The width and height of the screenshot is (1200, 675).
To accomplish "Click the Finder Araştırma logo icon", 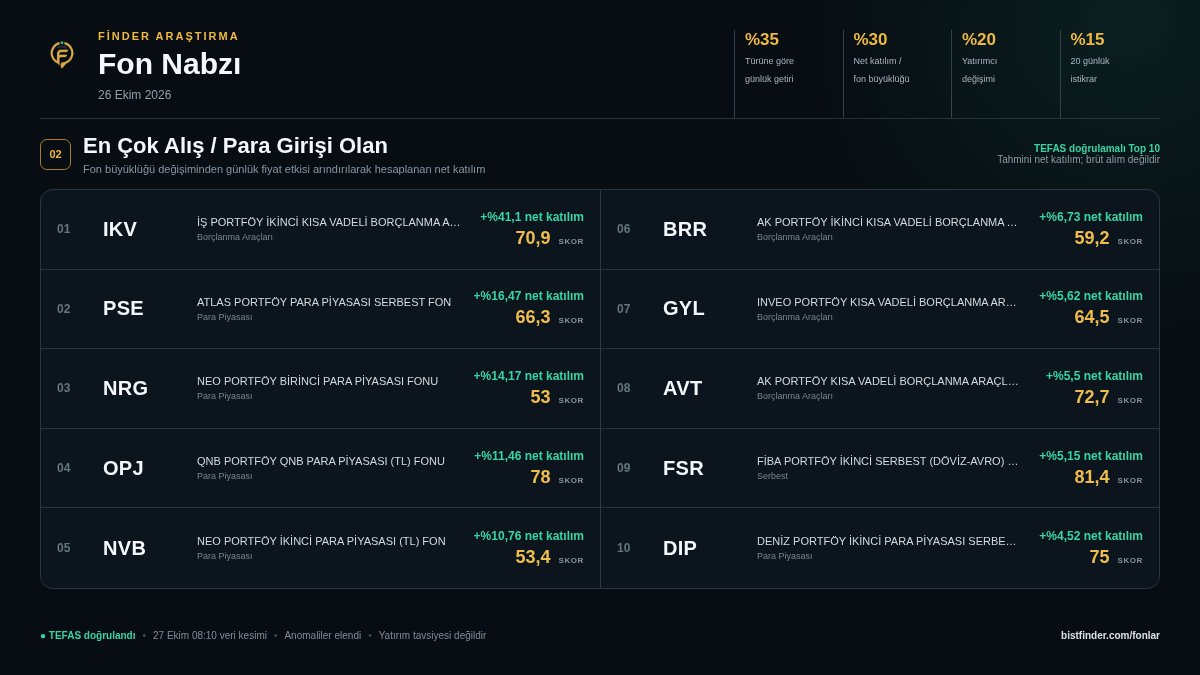I will 62,54.
